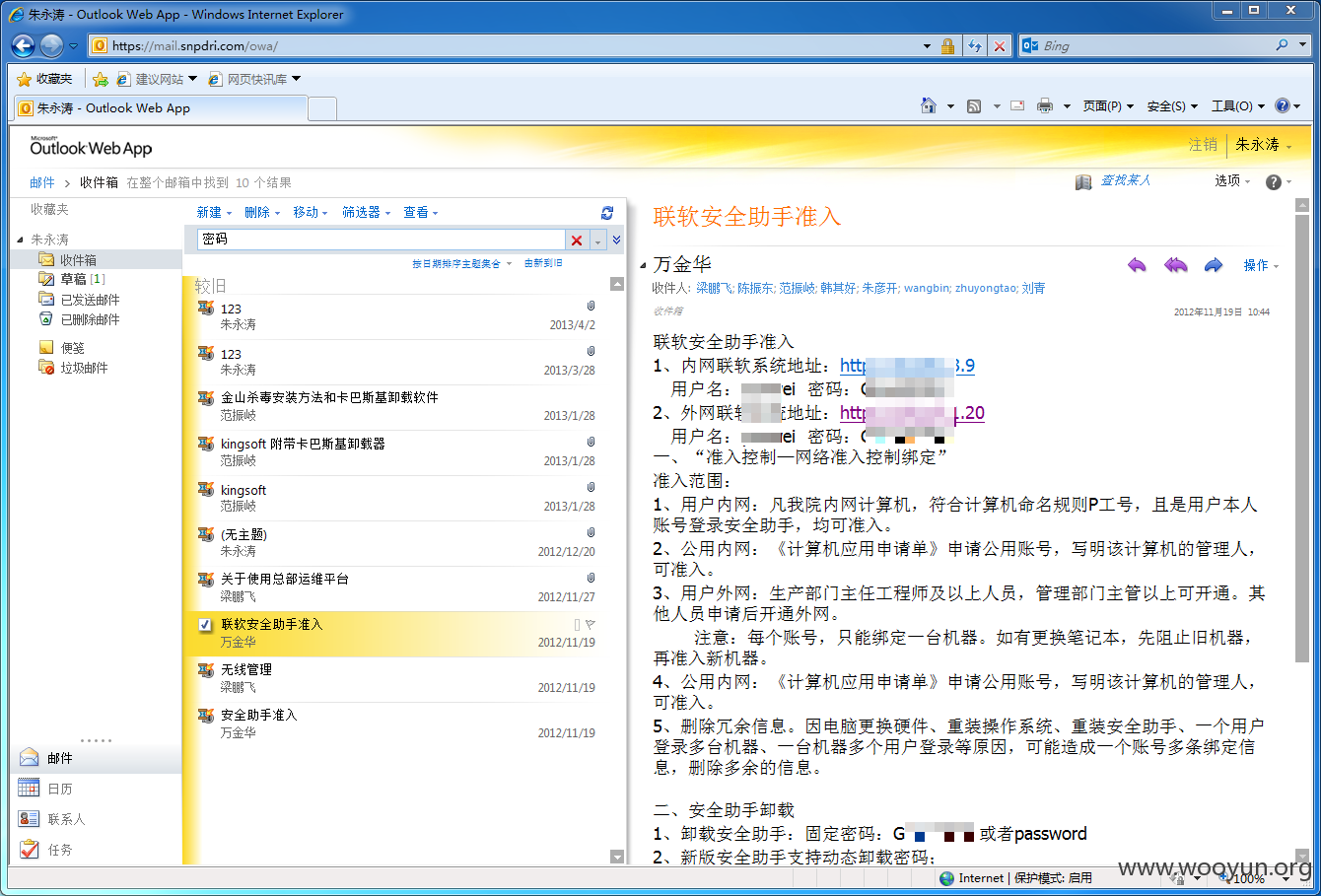Click the address bar refresh icon

(975, 45)
